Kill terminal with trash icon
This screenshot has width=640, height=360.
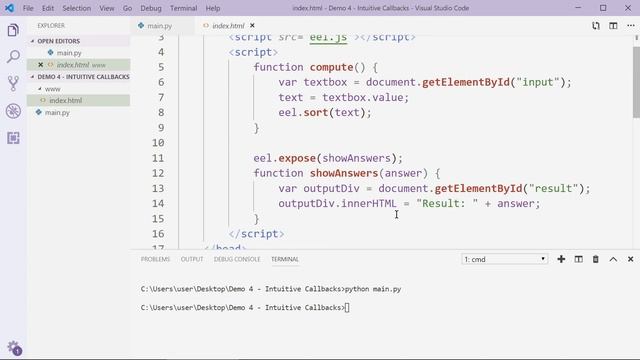pyautogui.click(x=596, y=259)
